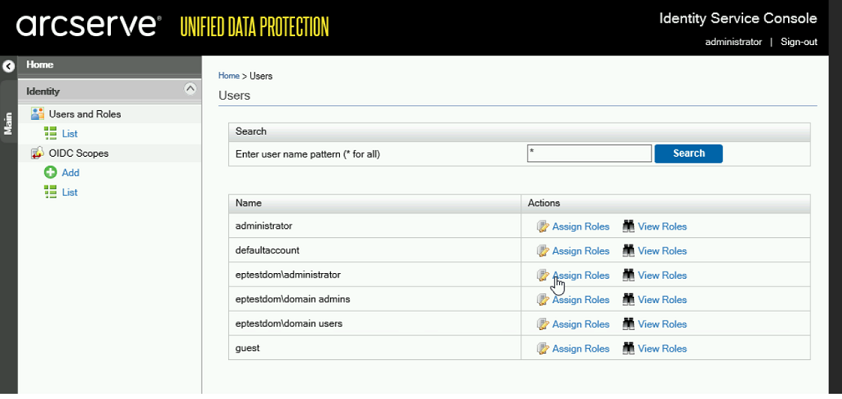
Task: Open the Home menu in the sidebar
Action: pyautogui.click(x=40, y=64)
